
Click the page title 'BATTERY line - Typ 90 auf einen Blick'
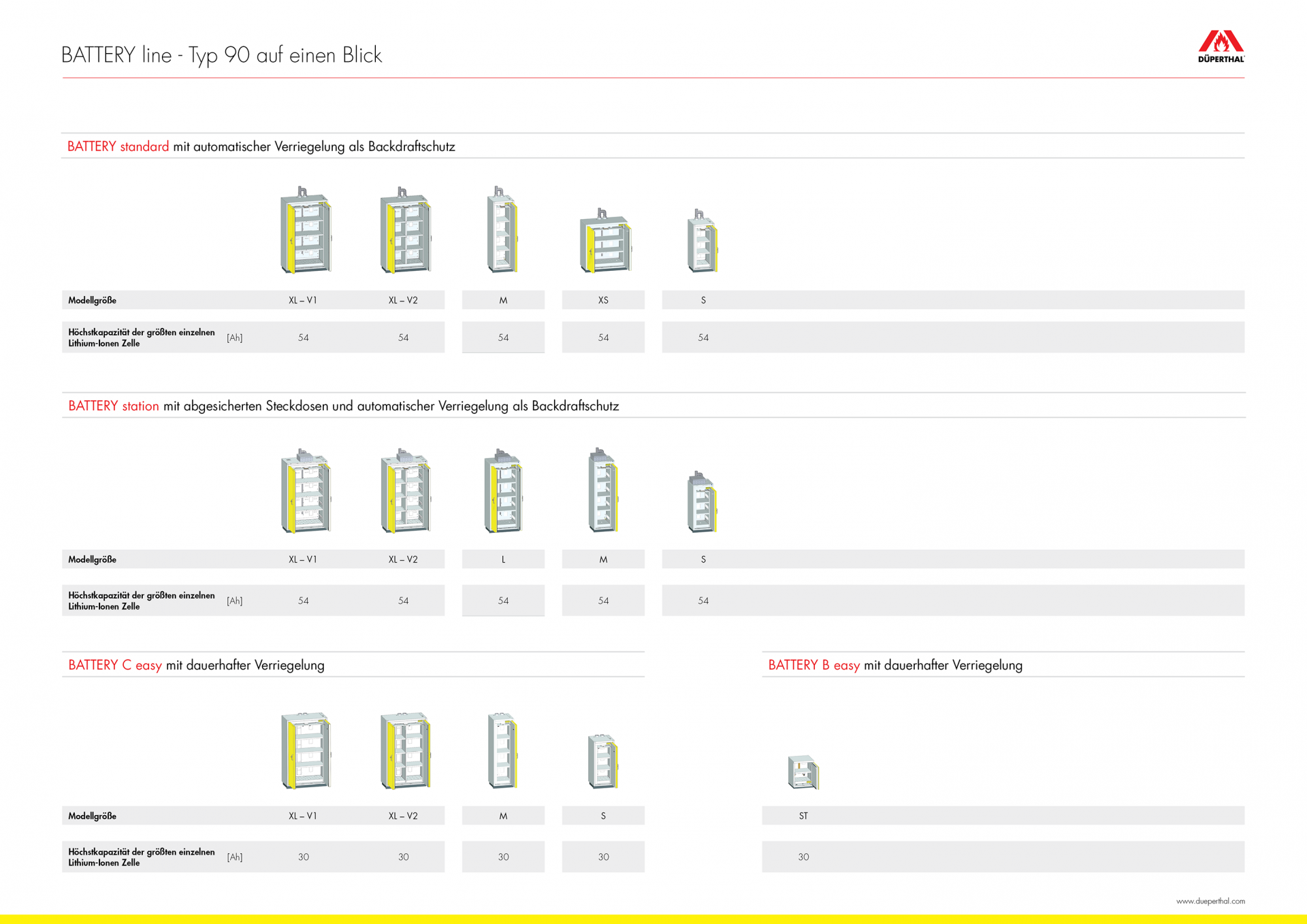[222, 55]
